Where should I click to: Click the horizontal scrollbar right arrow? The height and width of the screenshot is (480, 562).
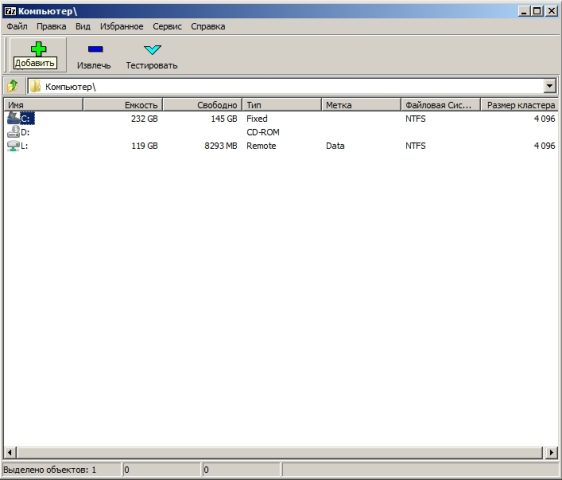point(551,452)
